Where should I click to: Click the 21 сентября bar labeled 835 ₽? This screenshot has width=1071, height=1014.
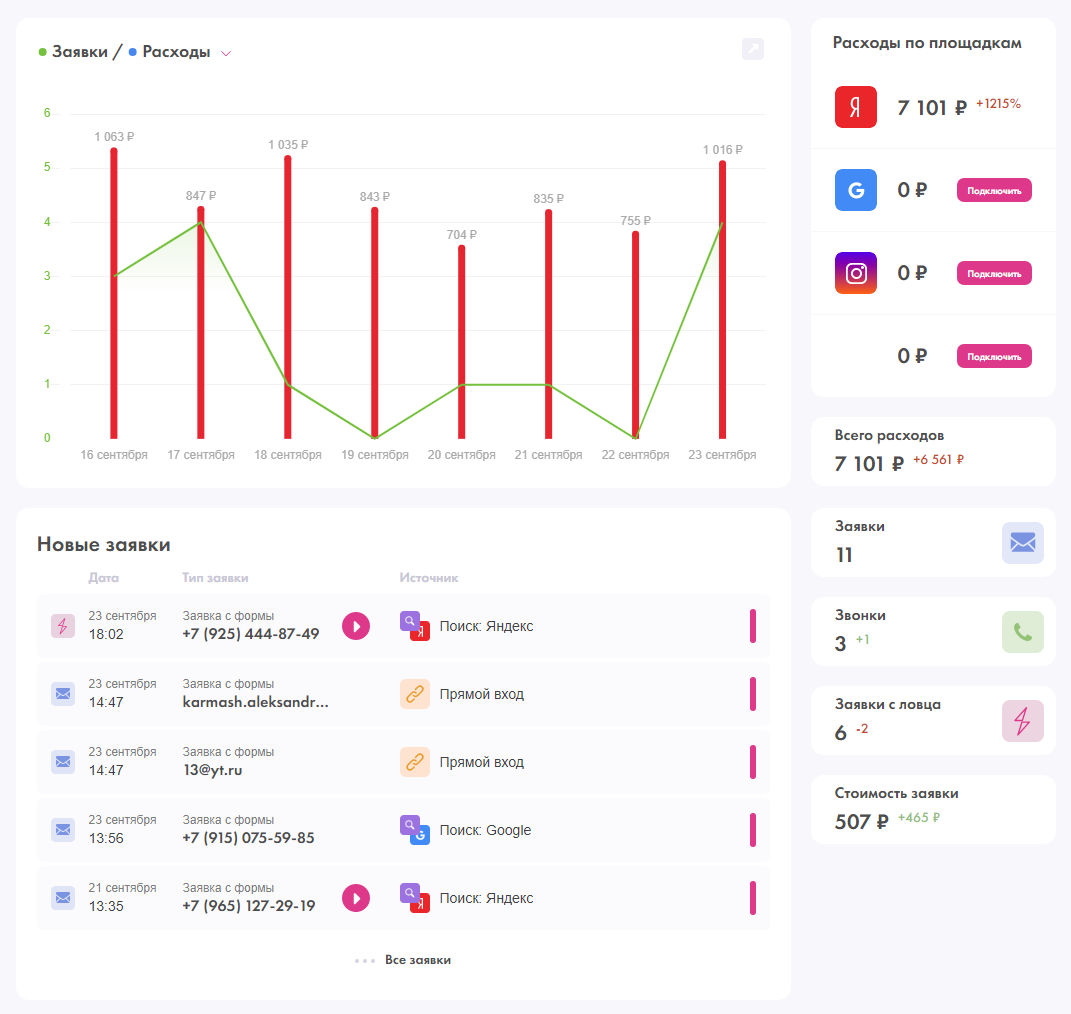(548, 324)
